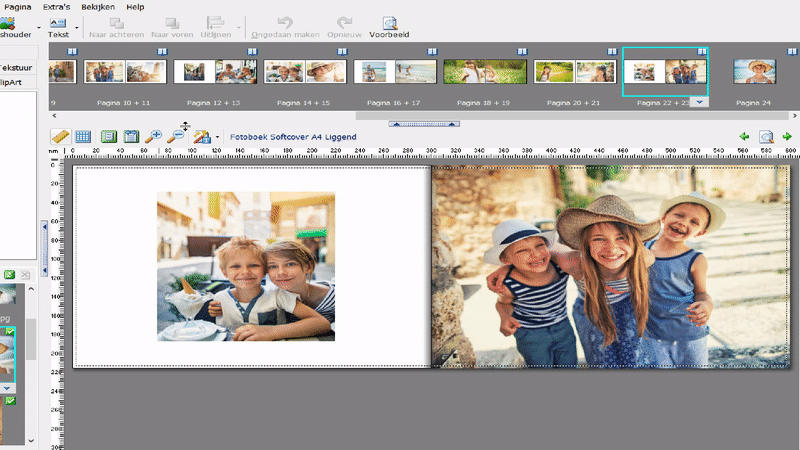This screenshot has height=450, width=800.
Task: Toggle the ruler display icon
Action: [59, 136]
